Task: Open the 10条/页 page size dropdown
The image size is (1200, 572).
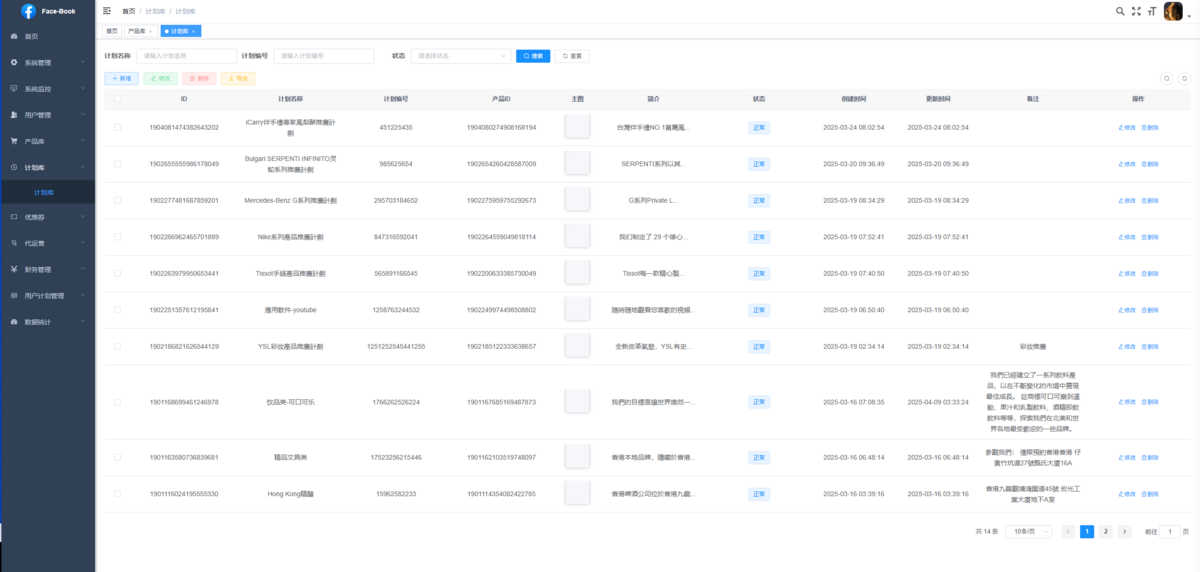Action: [x=1027, y=532]
